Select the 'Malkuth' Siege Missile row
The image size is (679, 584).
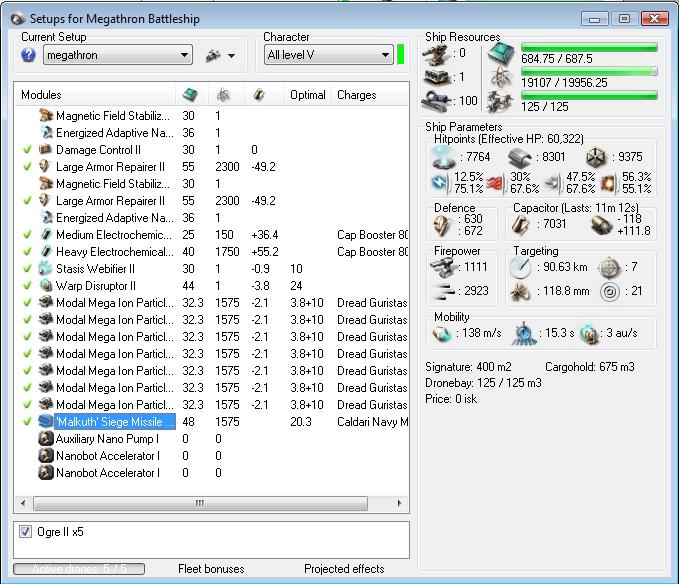point(212,422)
